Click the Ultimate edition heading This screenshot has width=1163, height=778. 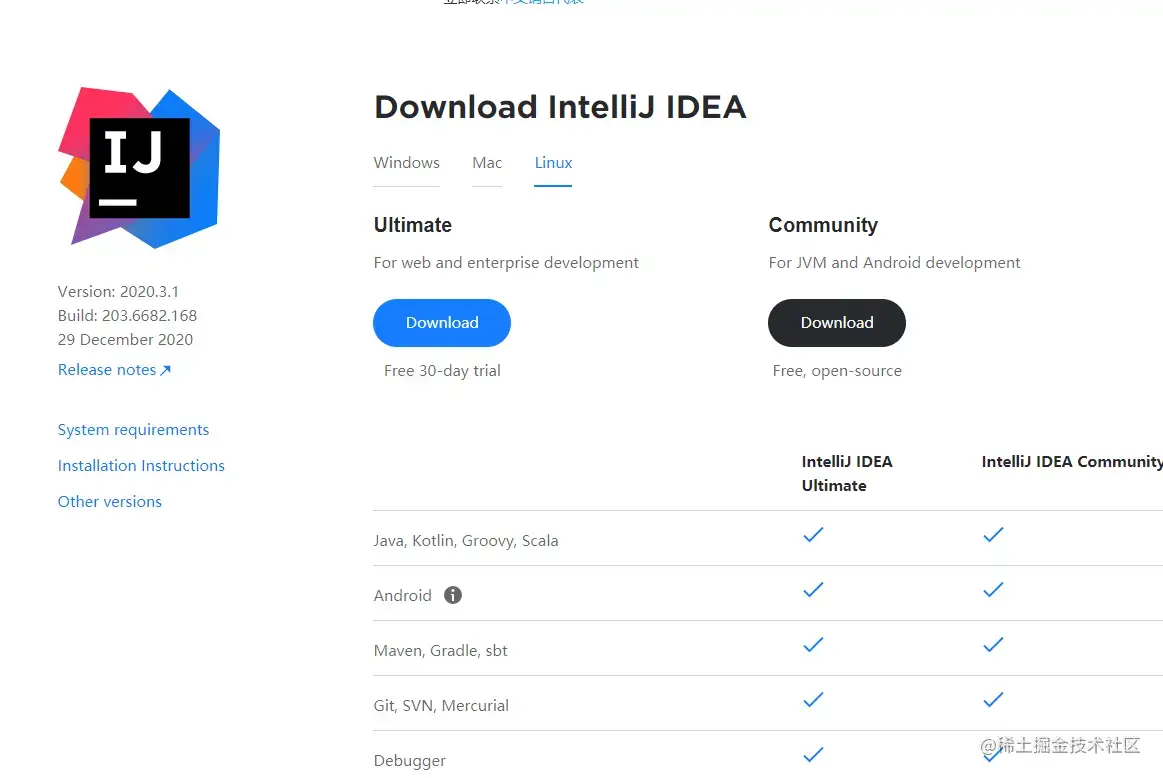click(412, 225)
